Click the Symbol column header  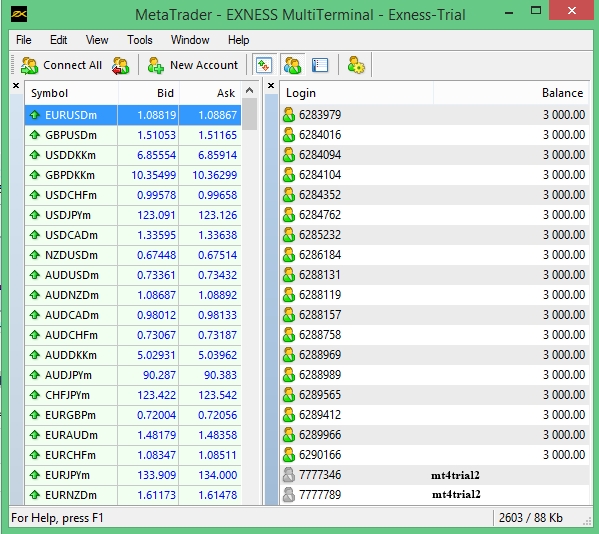pos(71,93)
